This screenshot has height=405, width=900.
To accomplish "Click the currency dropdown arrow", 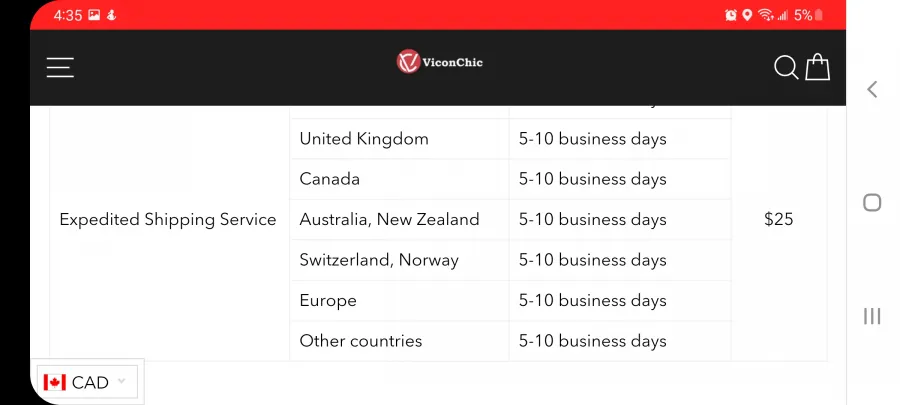I will pos(121,380).
